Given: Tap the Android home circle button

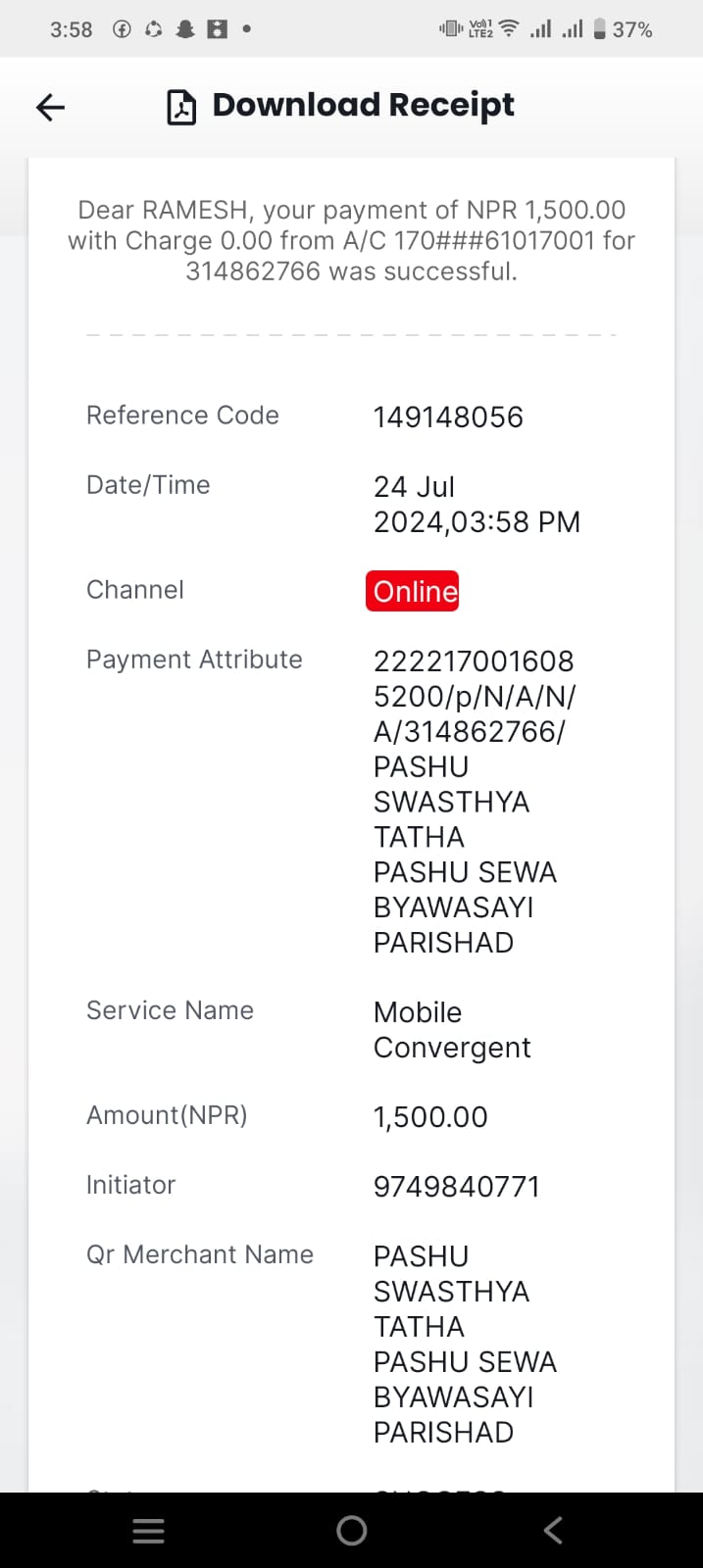Looking at the screenshot, I should 351,1531.
